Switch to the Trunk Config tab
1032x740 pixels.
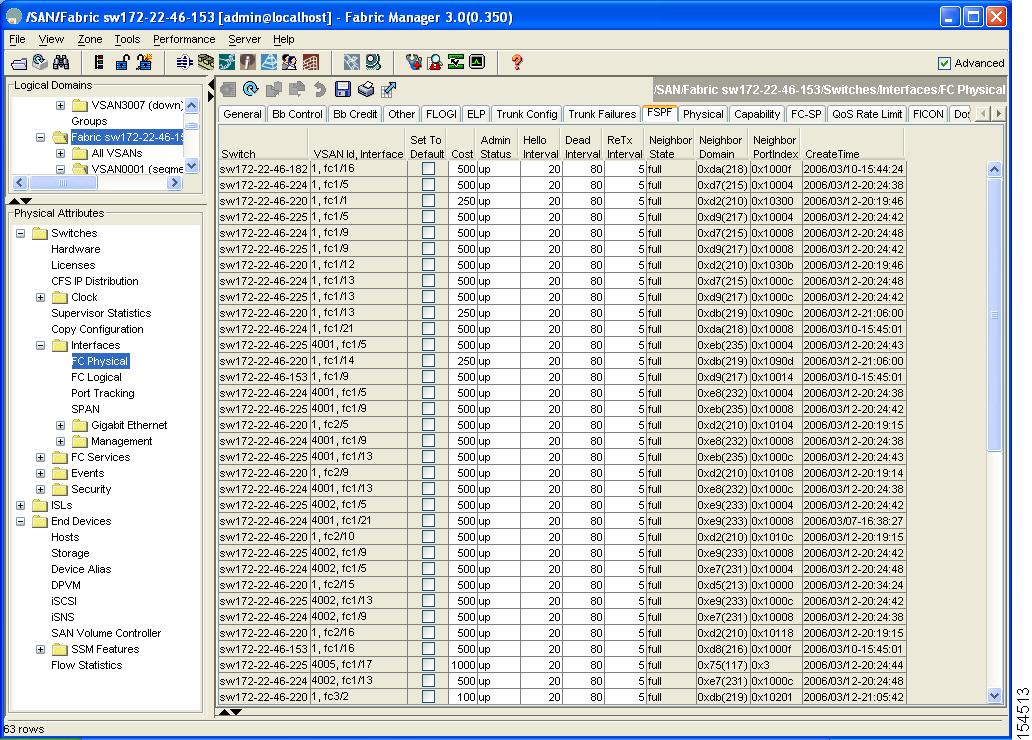(526, 114)
